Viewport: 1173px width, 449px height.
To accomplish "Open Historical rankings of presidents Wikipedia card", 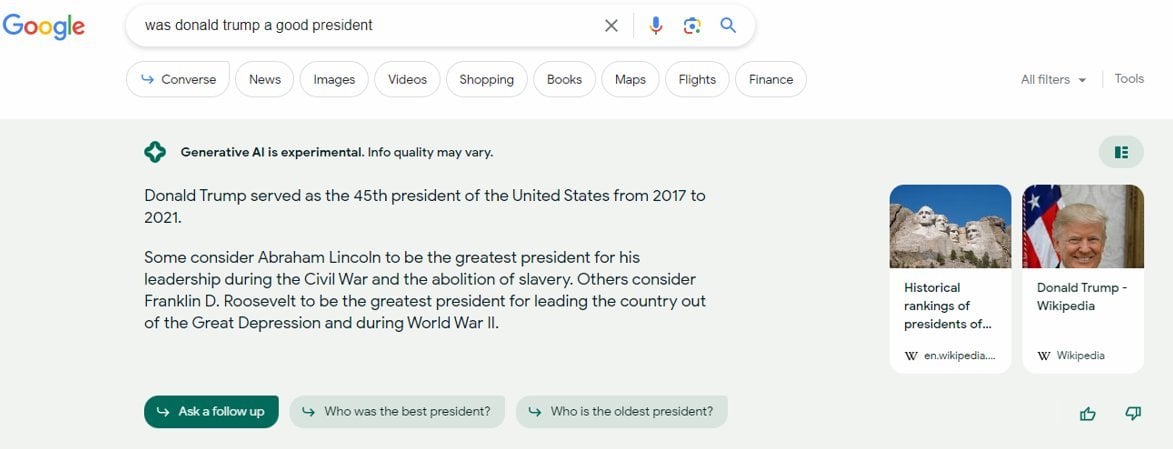I will 950,278.
